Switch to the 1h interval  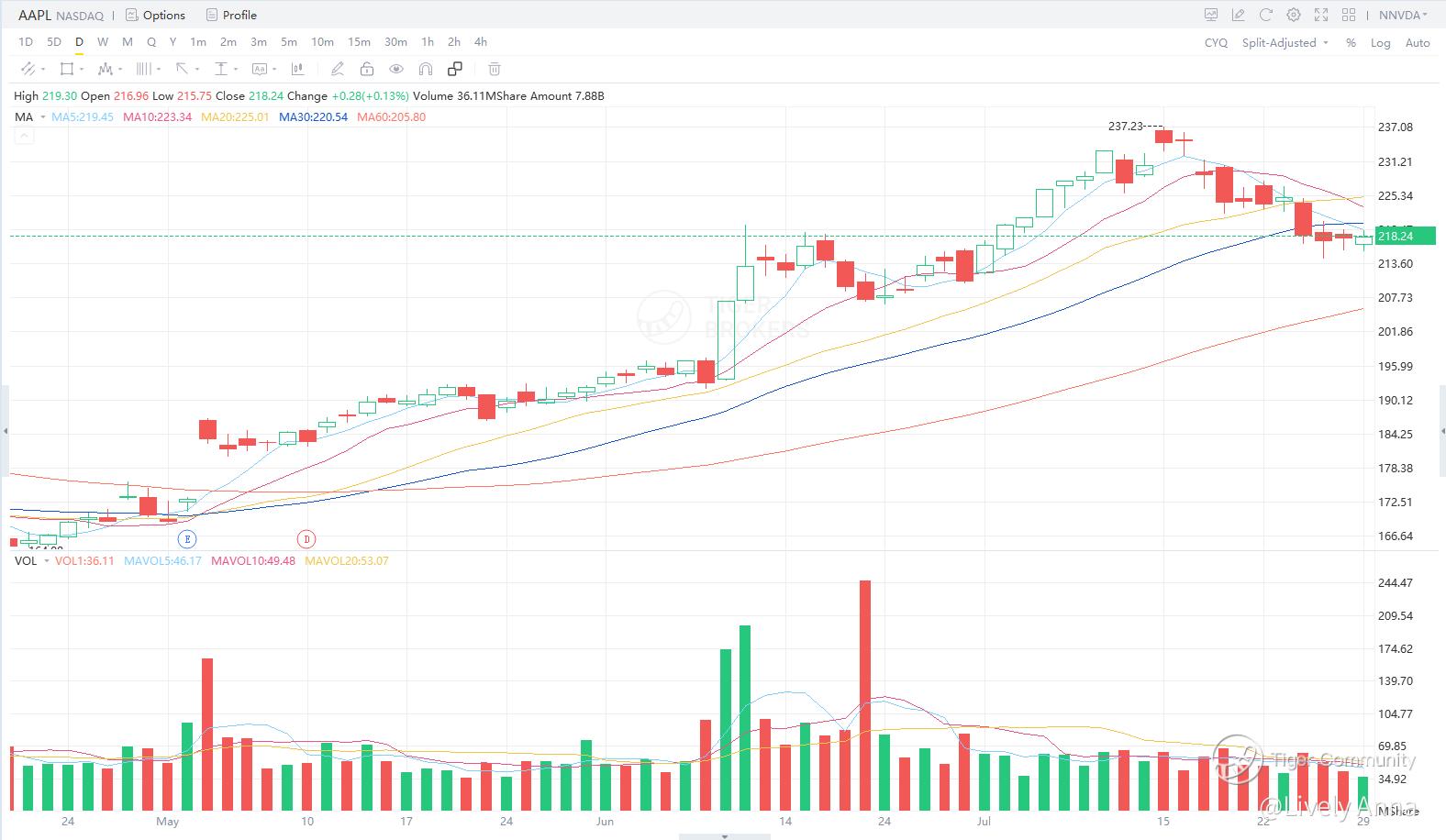[428, 42]
